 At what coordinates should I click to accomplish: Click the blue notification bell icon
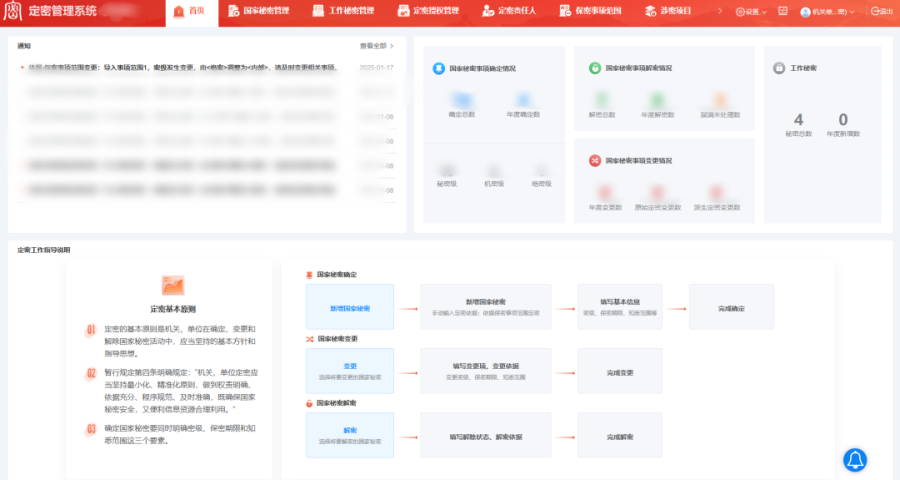pos(855,459)
